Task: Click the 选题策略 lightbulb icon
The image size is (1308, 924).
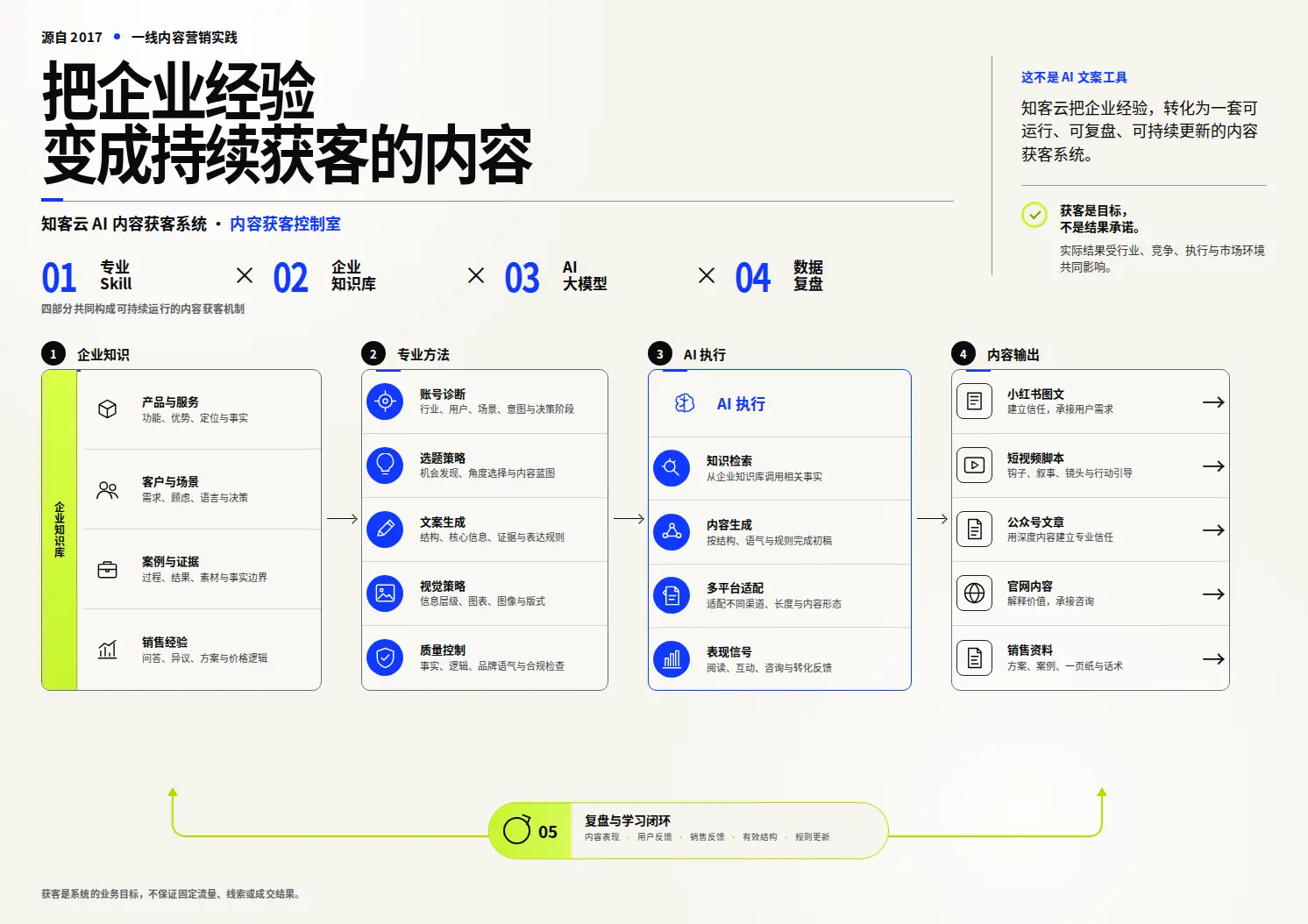Action: [x=385, y=466]
